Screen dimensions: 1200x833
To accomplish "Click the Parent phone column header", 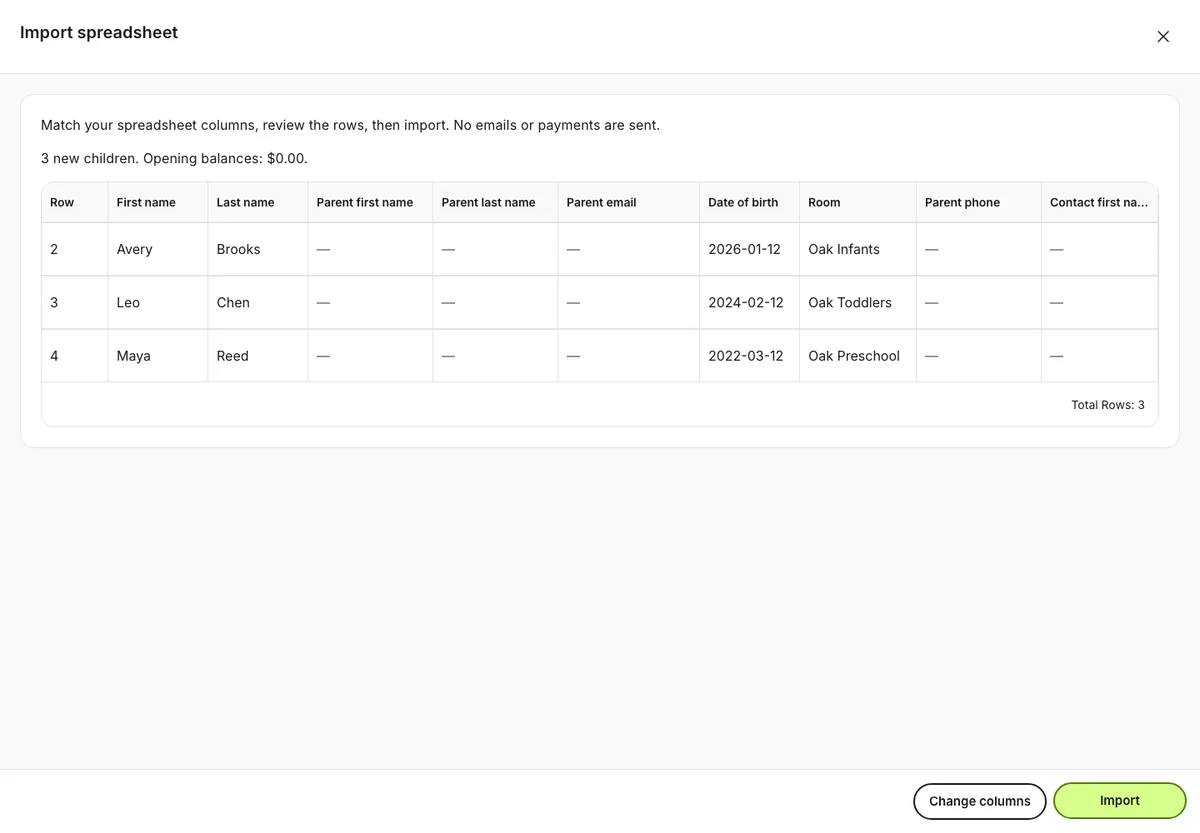I will tap(979, 202).
